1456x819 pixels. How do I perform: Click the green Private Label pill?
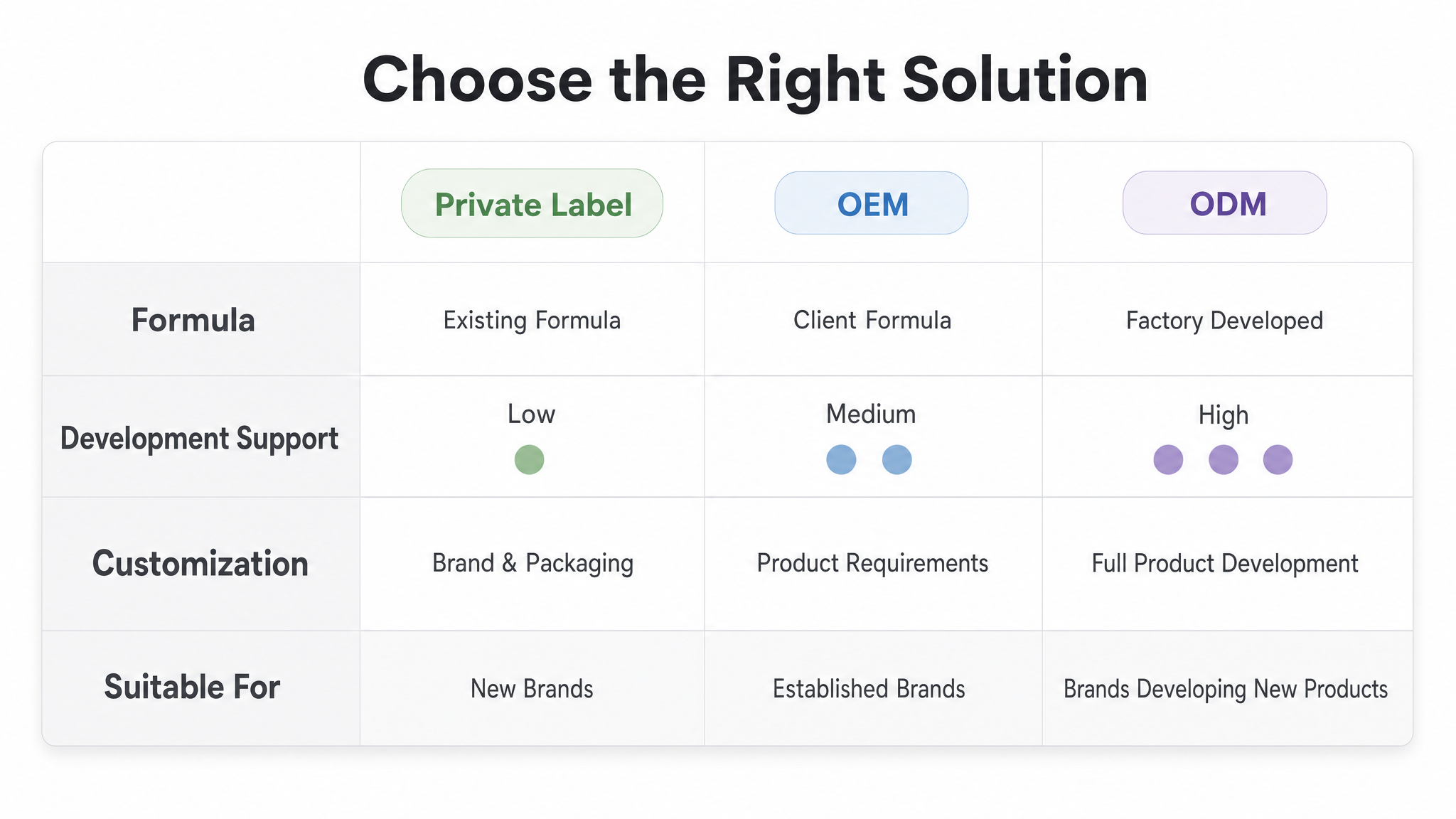pyautogui.click(x=532, y=203)
